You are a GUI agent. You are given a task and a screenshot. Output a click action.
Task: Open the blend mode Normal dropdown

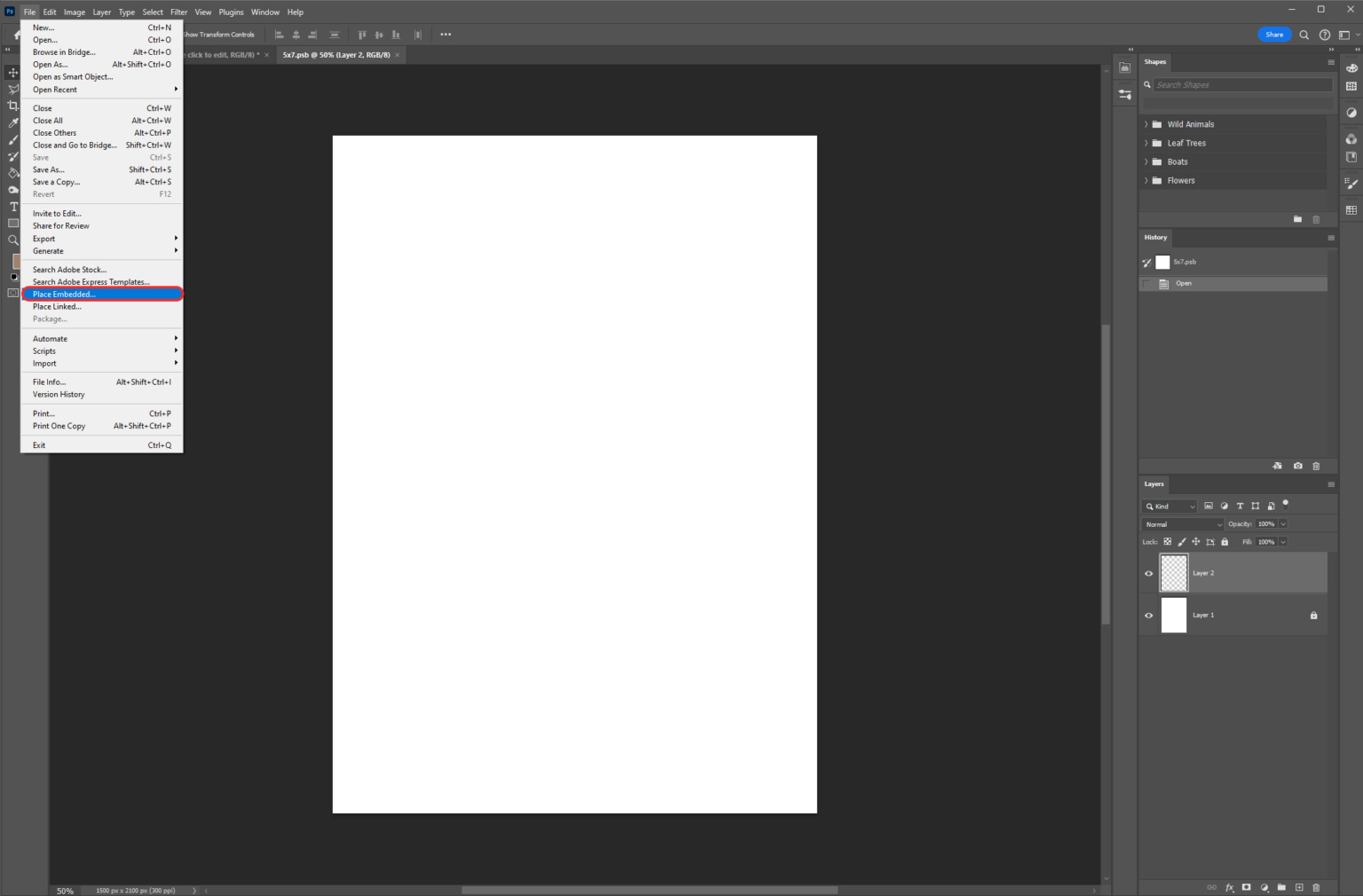point(1183,524)
